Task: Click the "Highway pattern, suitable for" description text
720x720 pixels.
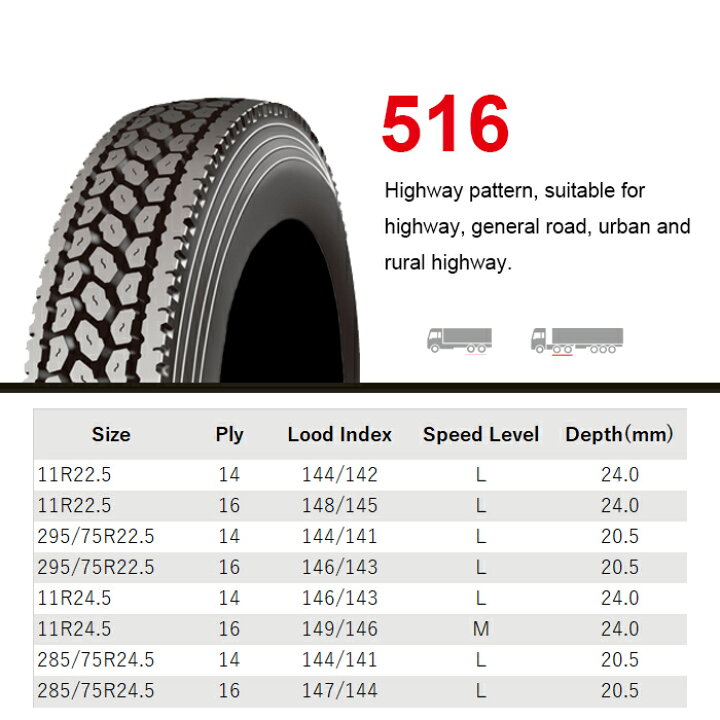Action: pos(515,191)
